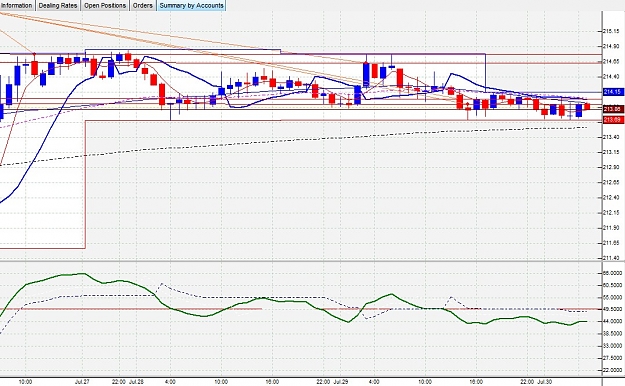Click the 212.90 price axis label
Image resolution: width=625 pixels, height=386 pixels.
[x=612, y=167]
